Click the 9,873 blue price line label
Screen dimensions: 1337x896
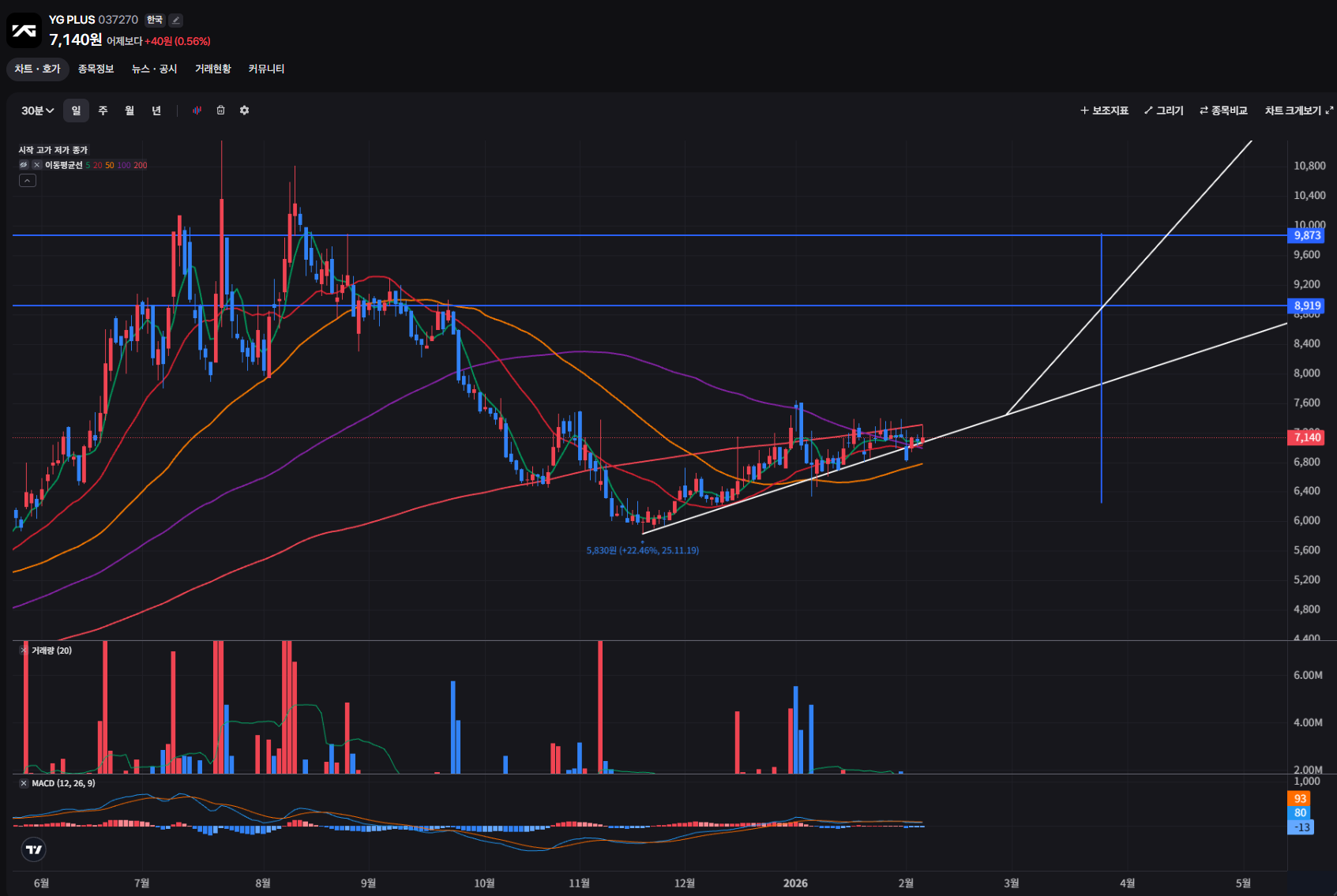(x=1307, y=235)
